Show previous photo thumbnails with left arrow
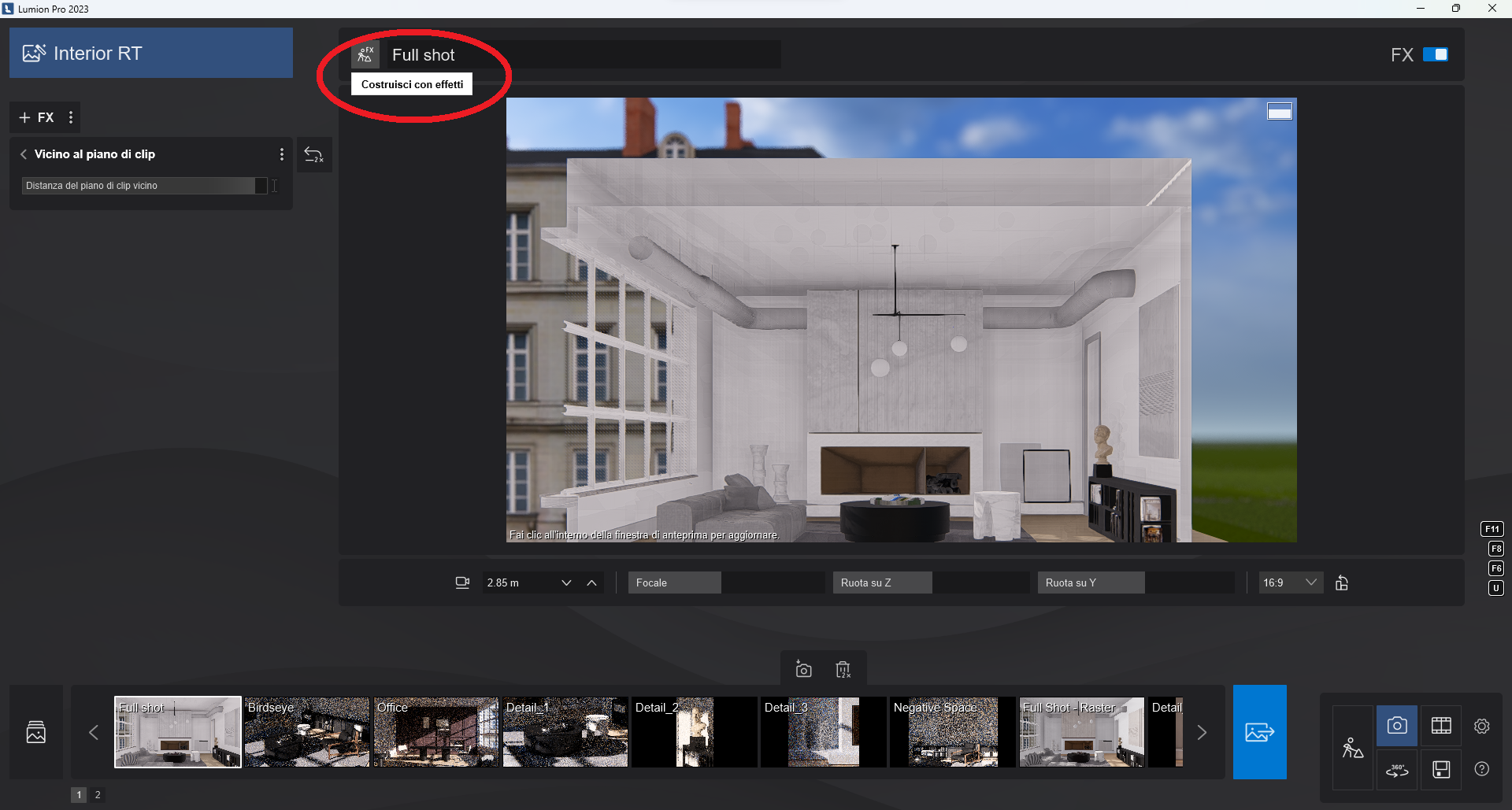Viewport: 1512px width, 810px height. coord(94,732)
